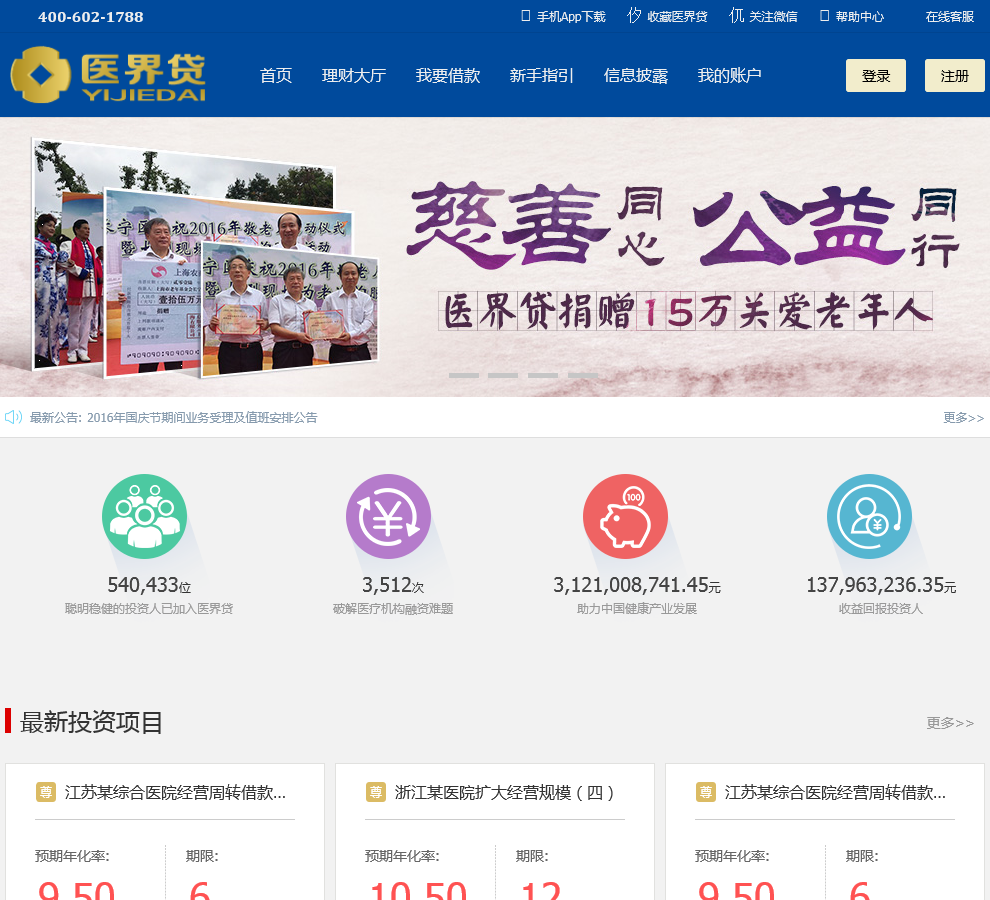Click the 关注微信 text link
This screenshot has width=990, height=900.
coord(773,16)
